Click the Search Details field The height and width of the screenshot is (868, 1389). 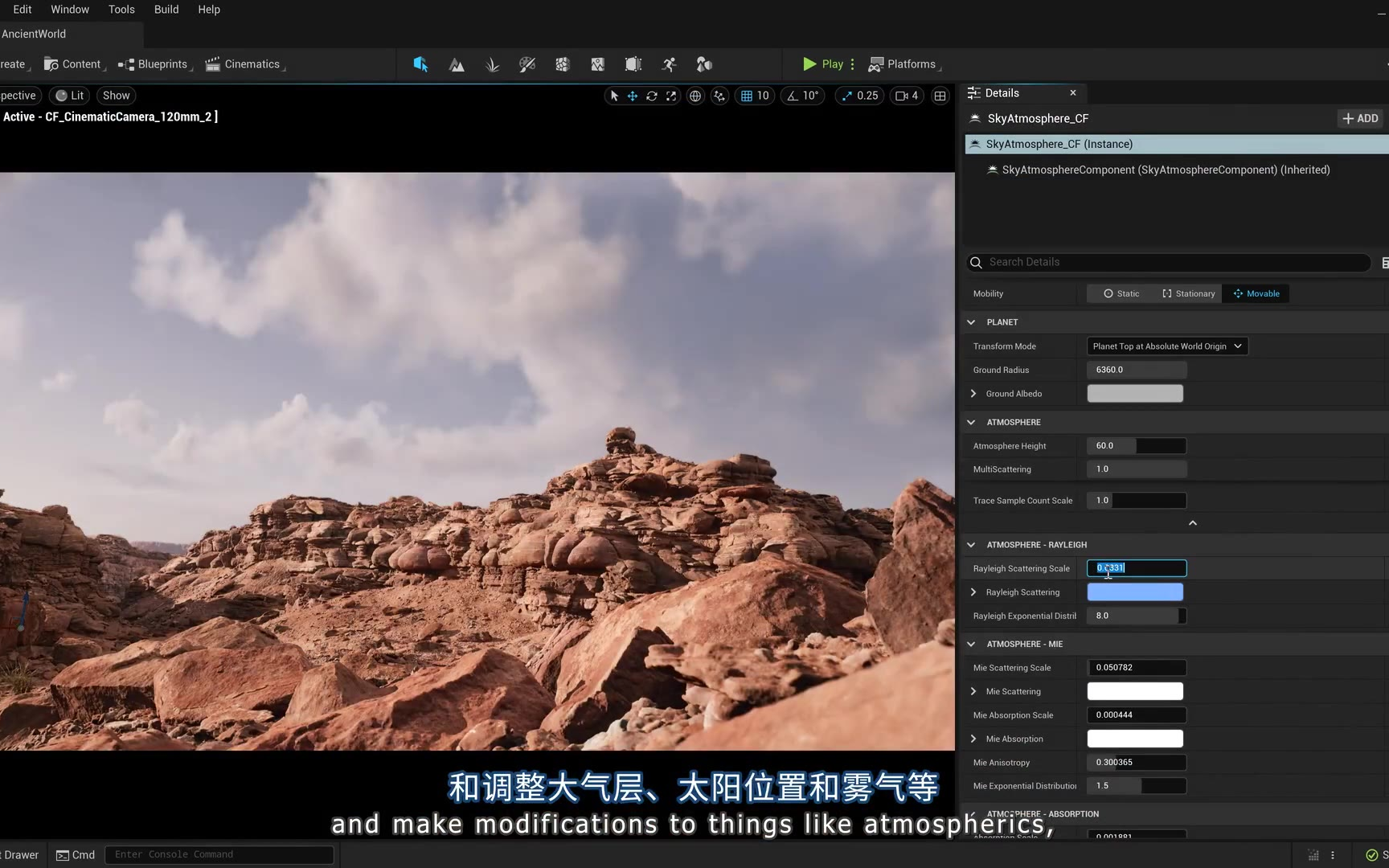pyautogui.click(x=1169, y=263)
